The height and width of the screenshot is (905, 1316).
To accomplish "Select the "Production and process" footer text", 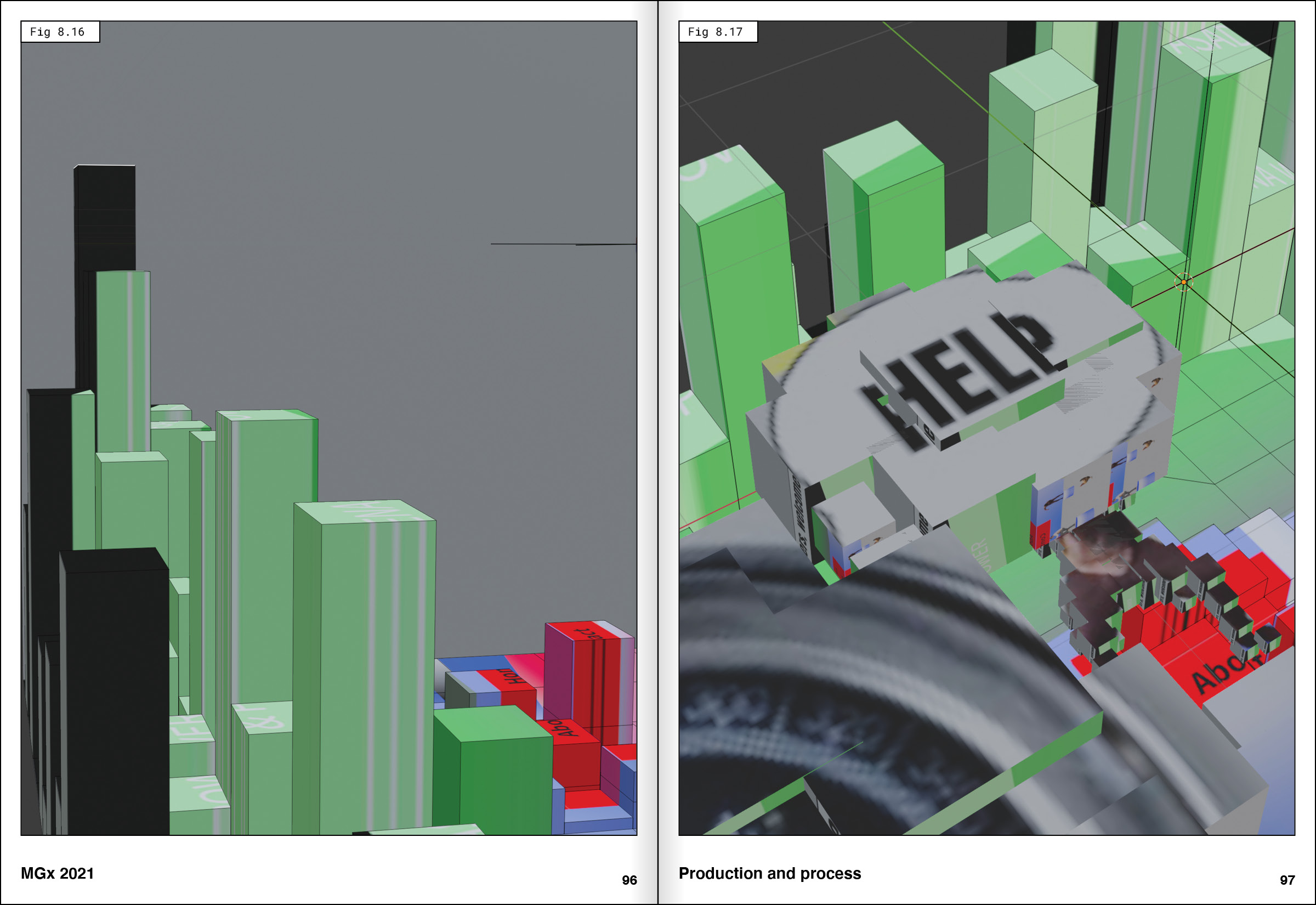I will tap(770, 873).
